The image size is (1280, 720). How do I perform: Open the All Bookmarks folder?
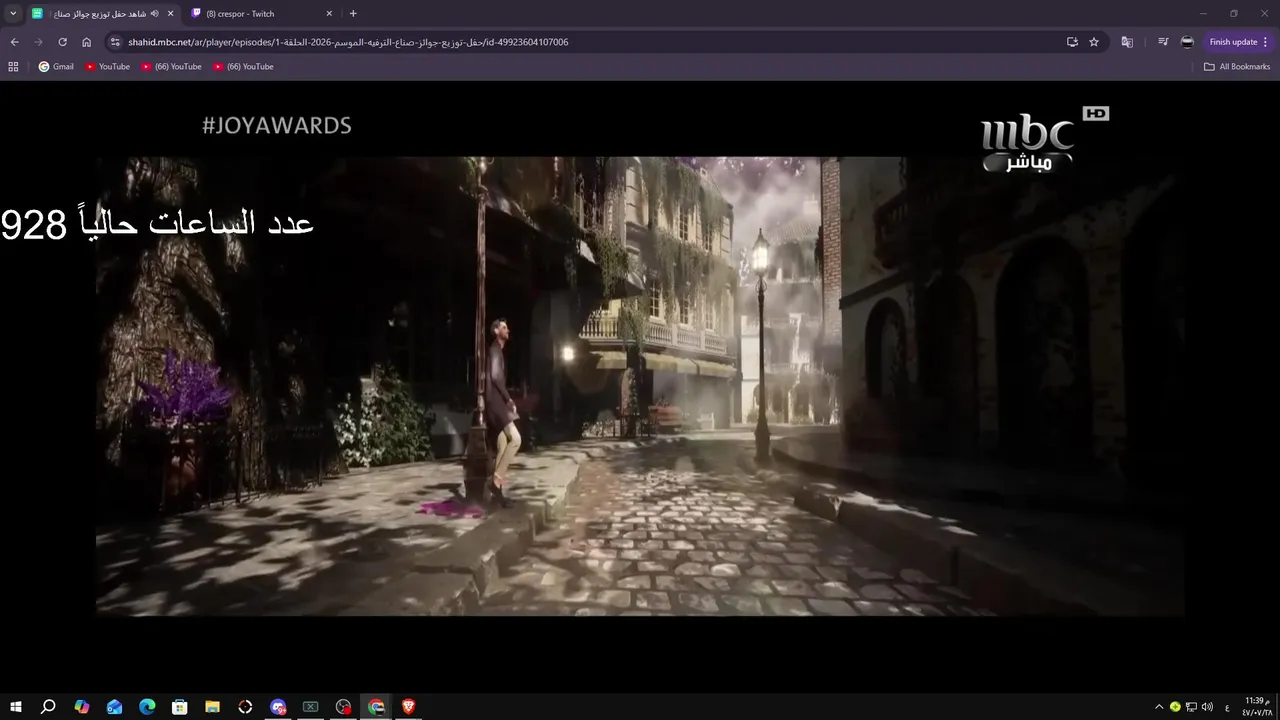[x=1237, y=66]
